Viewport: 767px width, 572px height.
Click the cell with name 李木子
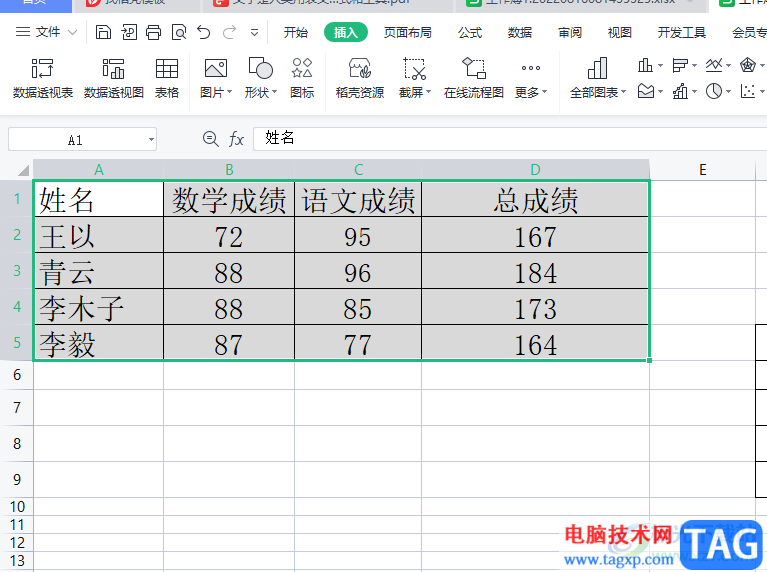pyautogui.click(x=98, y=307)
